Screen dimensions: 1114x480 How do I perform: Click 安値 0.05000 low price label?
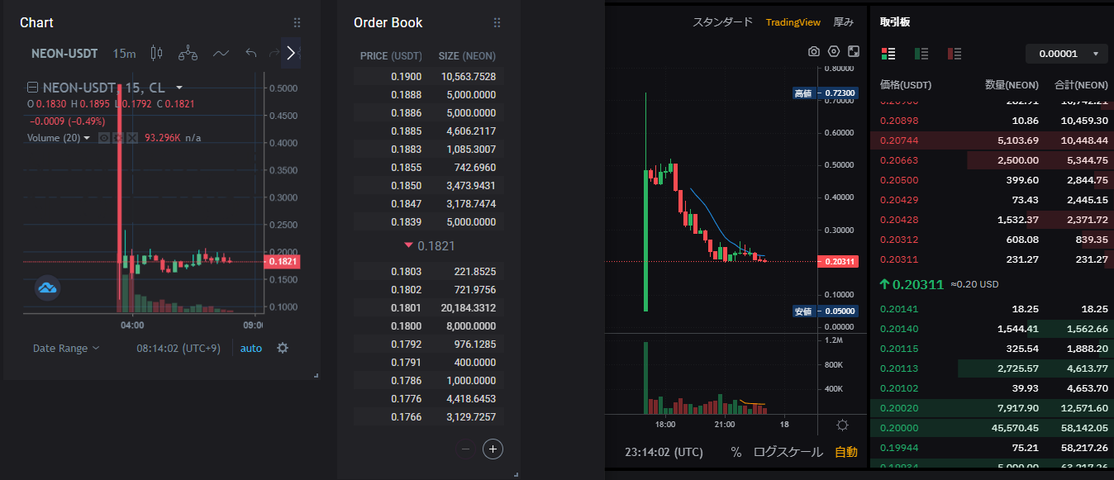[826, 311]
